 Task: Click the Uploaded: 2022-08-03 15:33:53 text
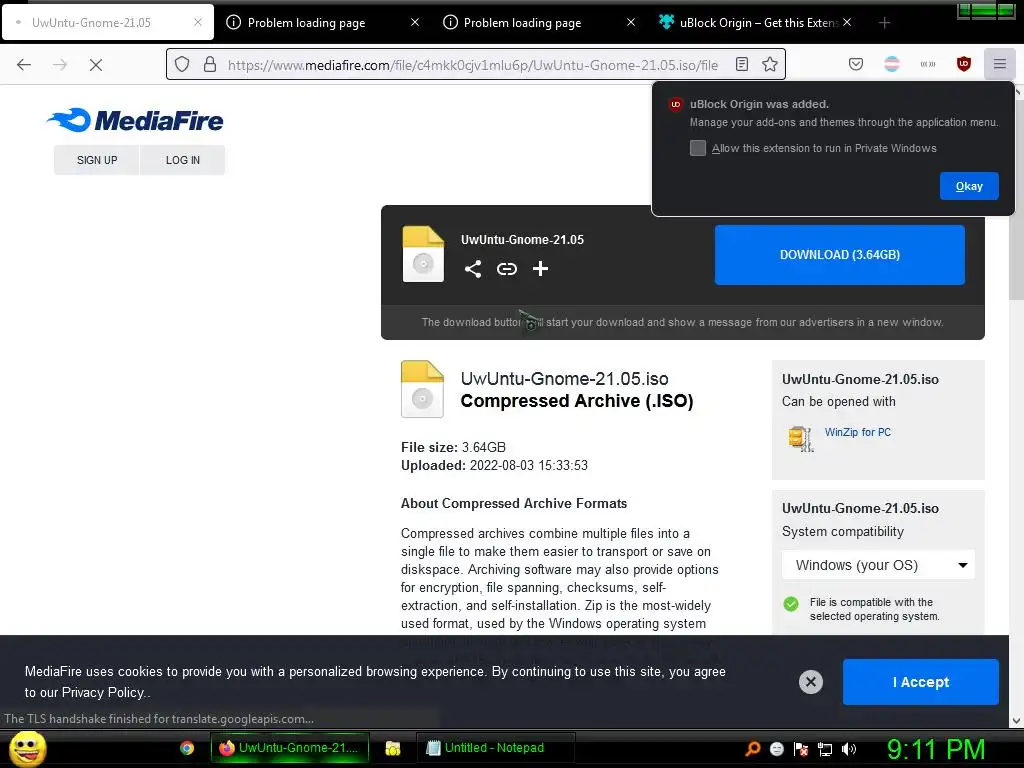point(494,466)
